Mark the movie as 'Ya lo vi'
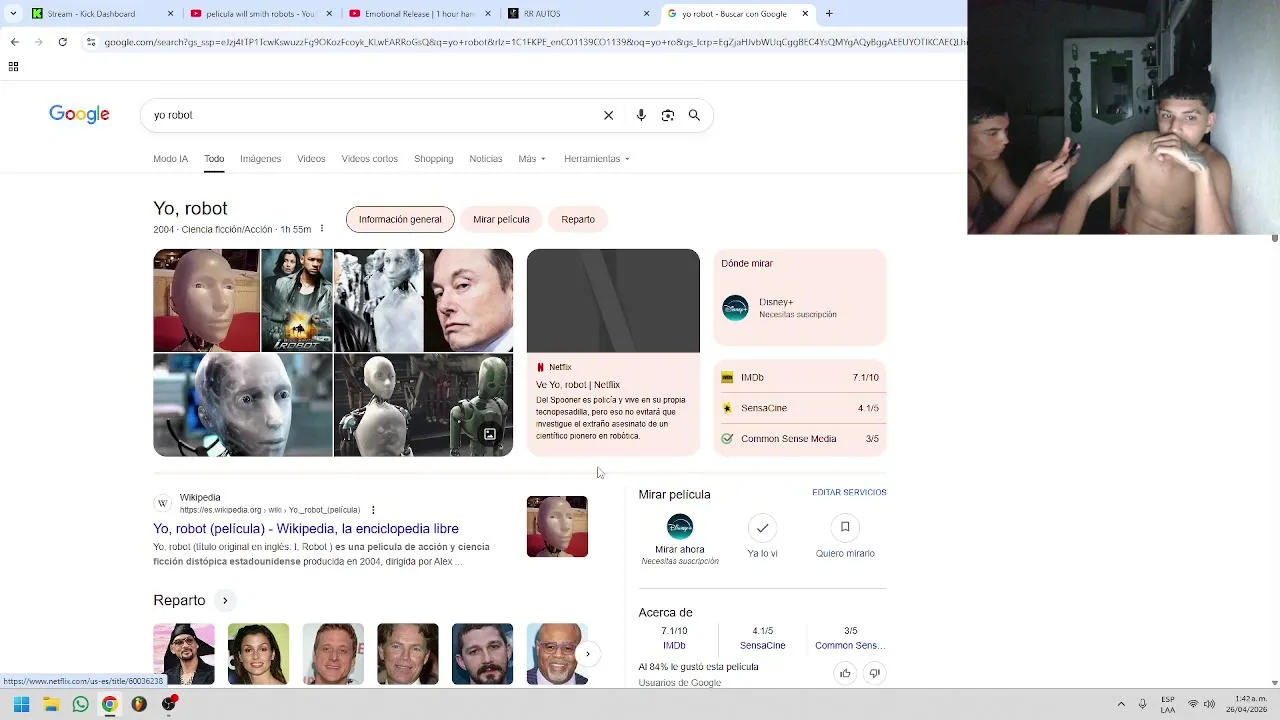 click(762, 527)
